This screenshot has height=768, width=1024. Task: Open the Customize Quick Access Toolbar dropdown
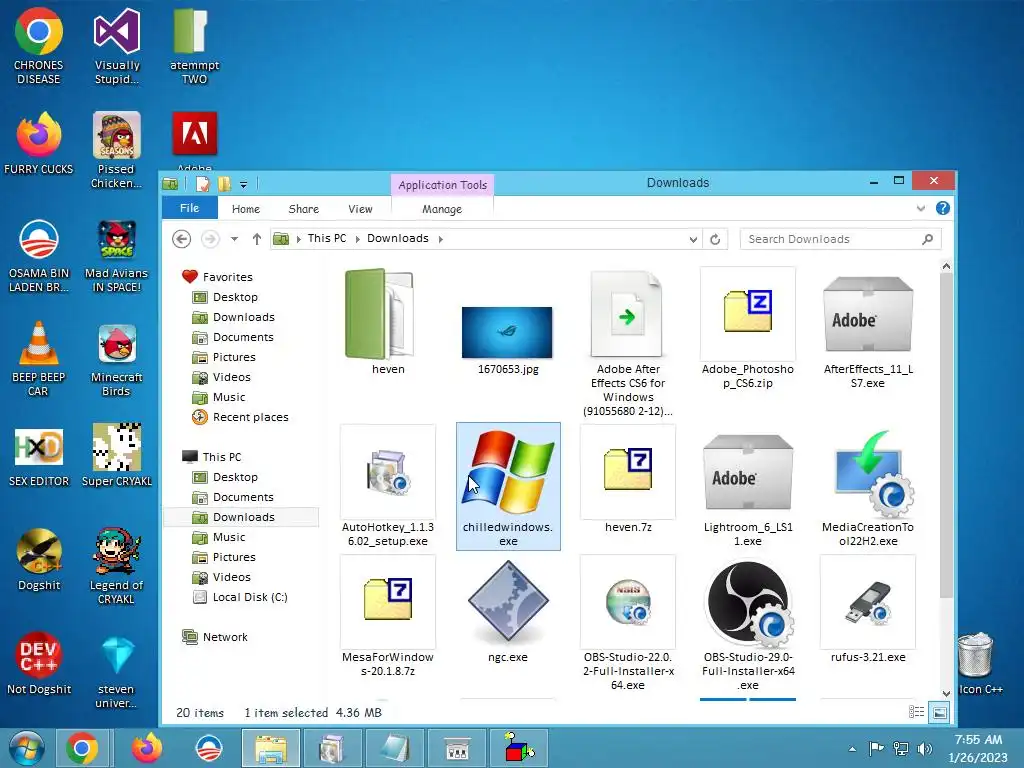click(243, 185)
